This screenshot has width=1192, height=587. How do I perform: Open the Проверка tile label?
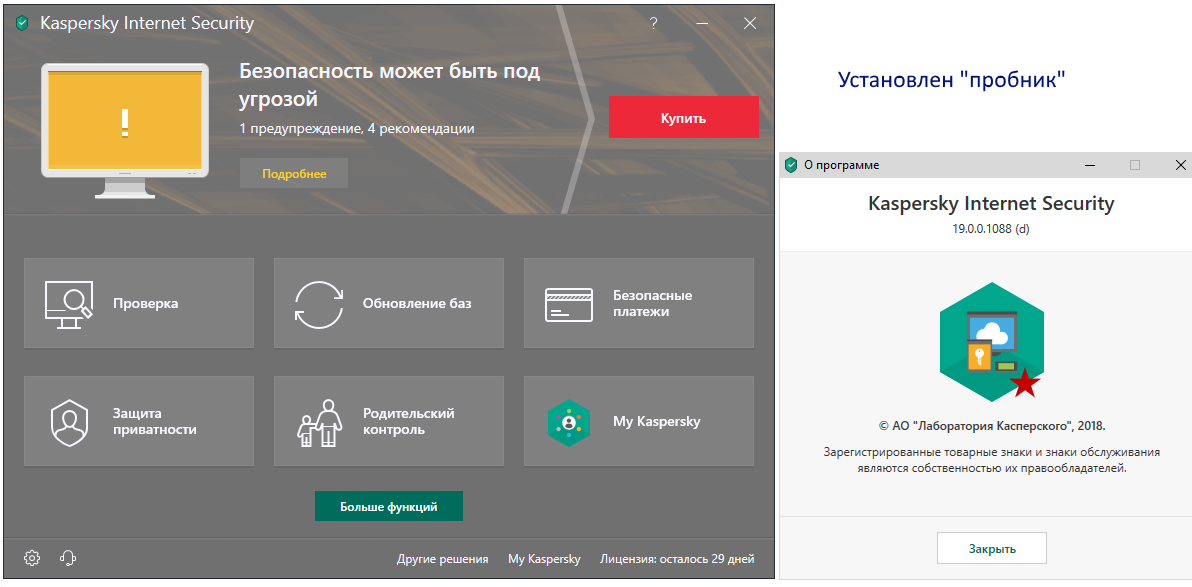pos(146,303)
